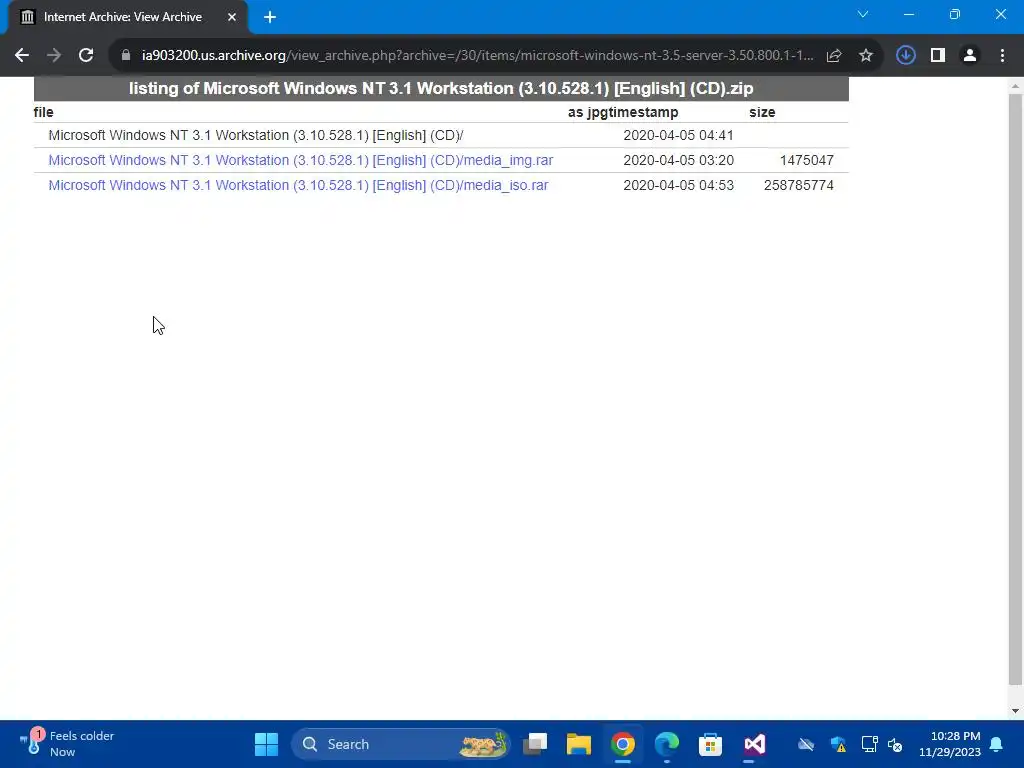Click the 'size' column header
Viewport: 1024px width, 768px height.
762,112
